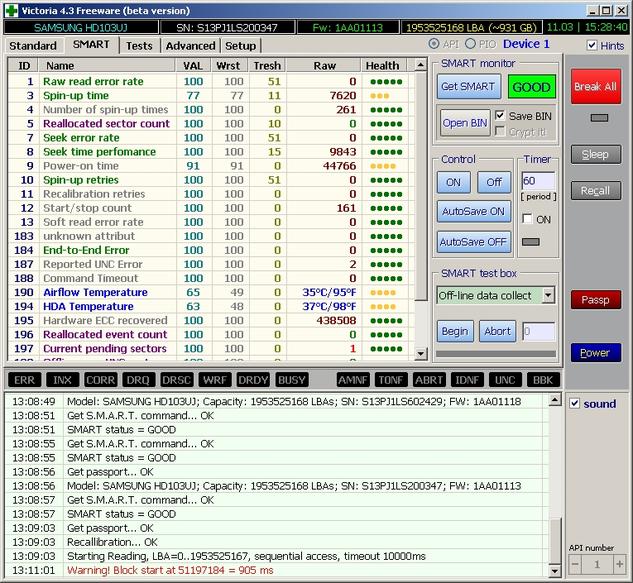Screen dimensions: 633x583
Task: Toggle the sound checkbox
Action: (x=574, y=403)
